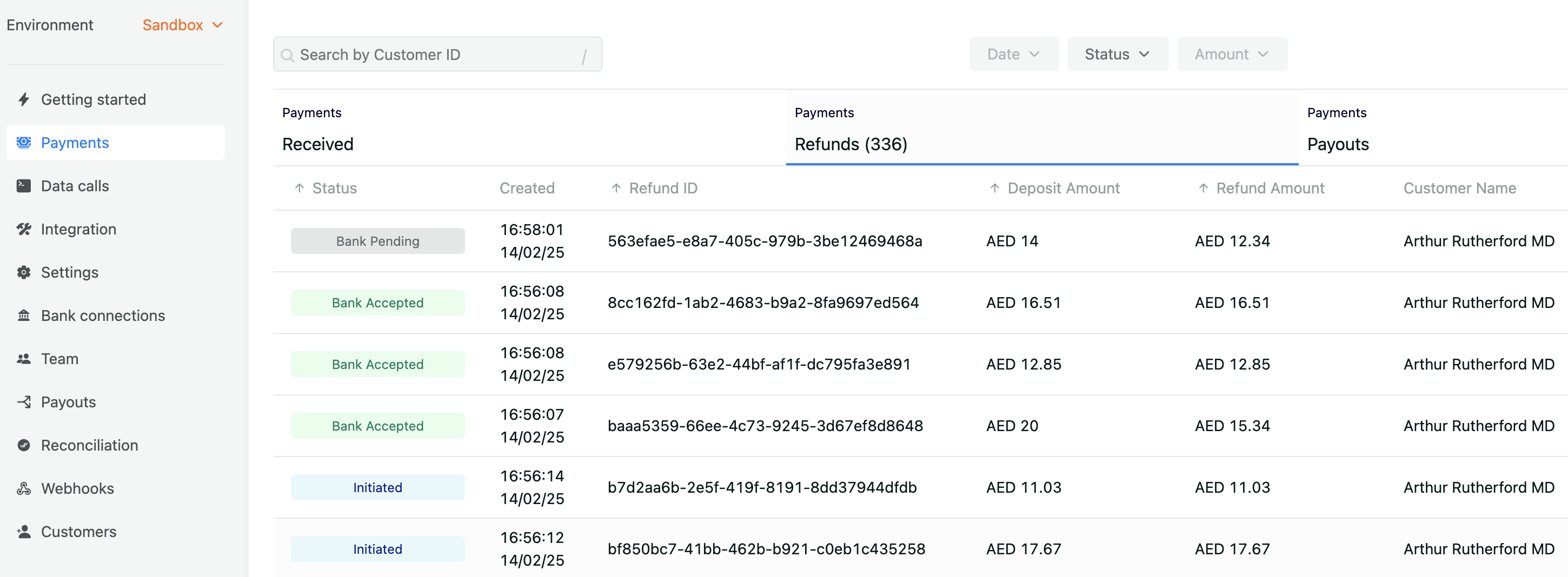Click the Payouts arrow icon in sidebar

coord(24,401)
